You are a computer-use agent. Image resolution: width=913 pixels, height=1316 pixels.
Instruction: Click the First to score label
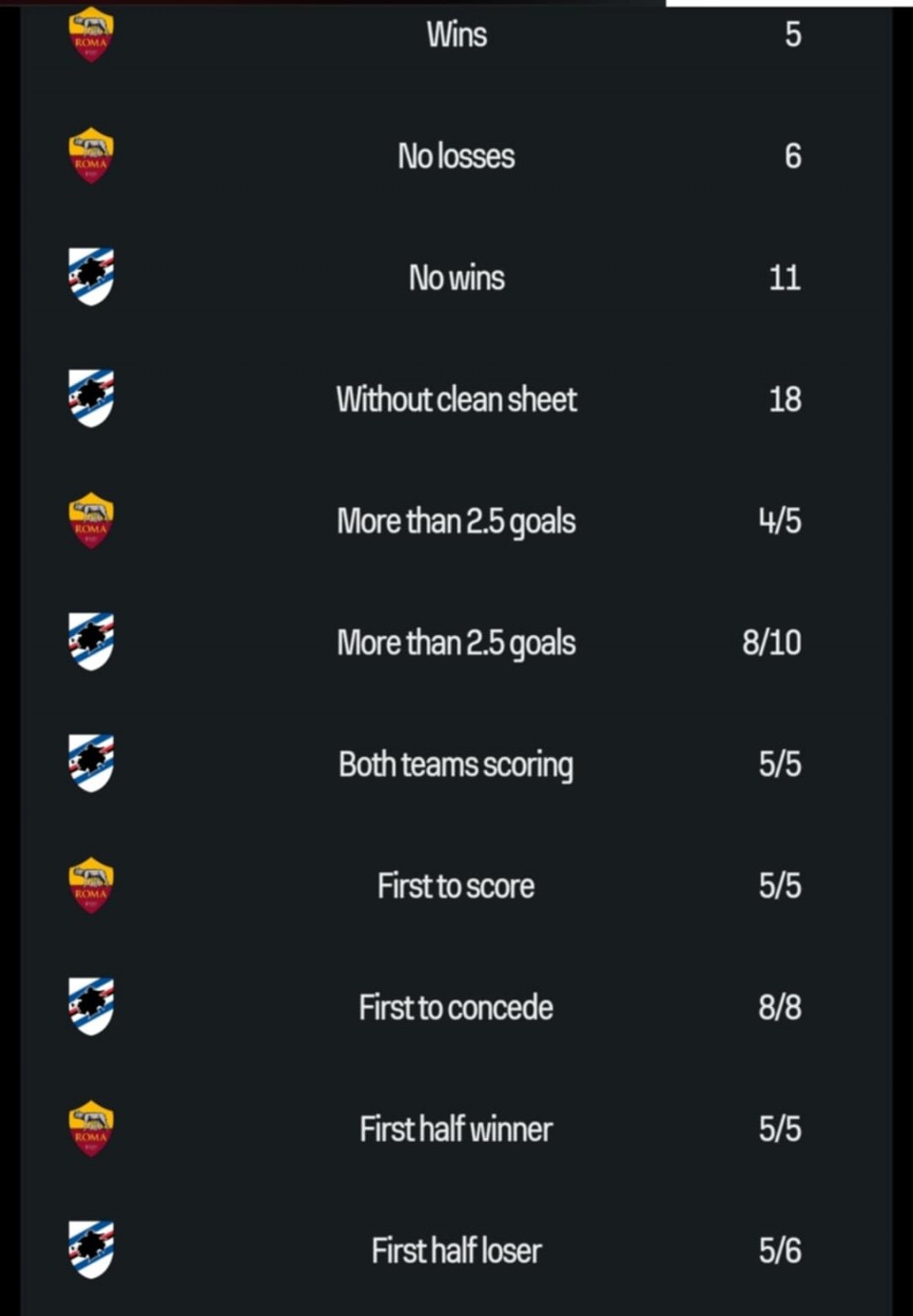(x=456, y=886)
